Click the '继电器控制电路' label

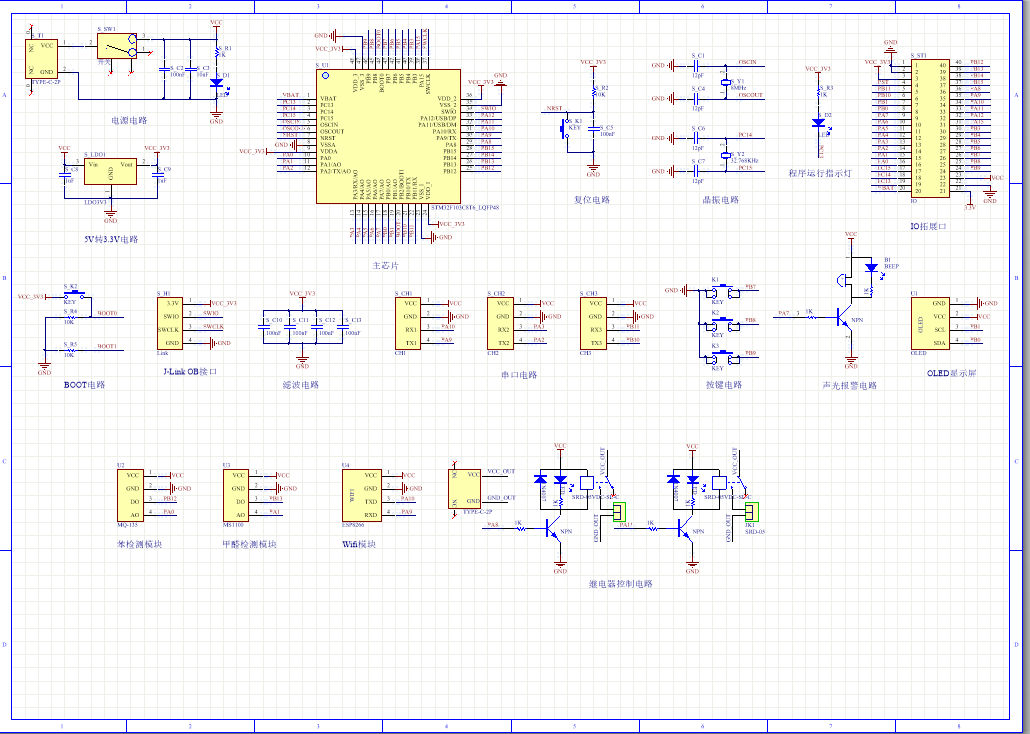(x=621, y=584)
